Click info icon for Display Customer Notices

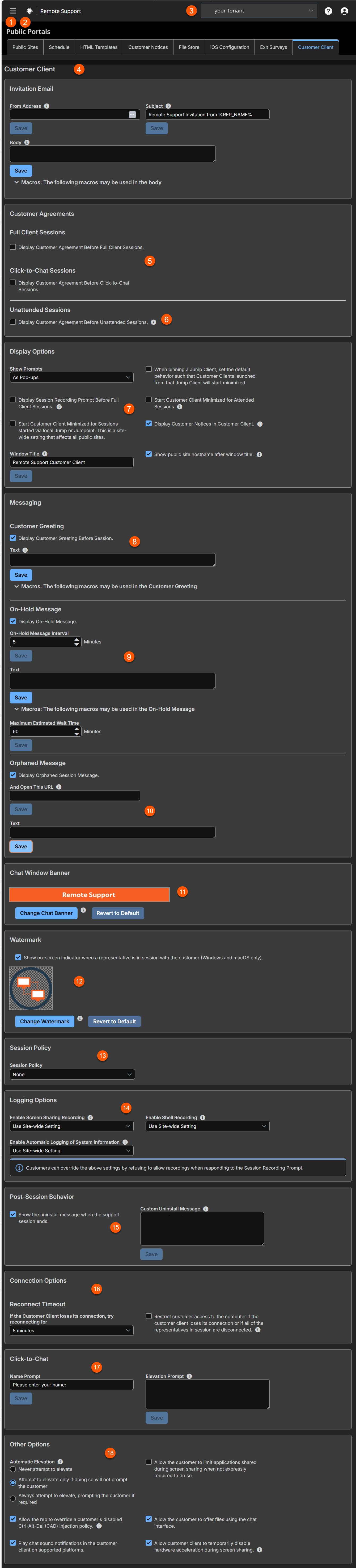coord(260,424)
